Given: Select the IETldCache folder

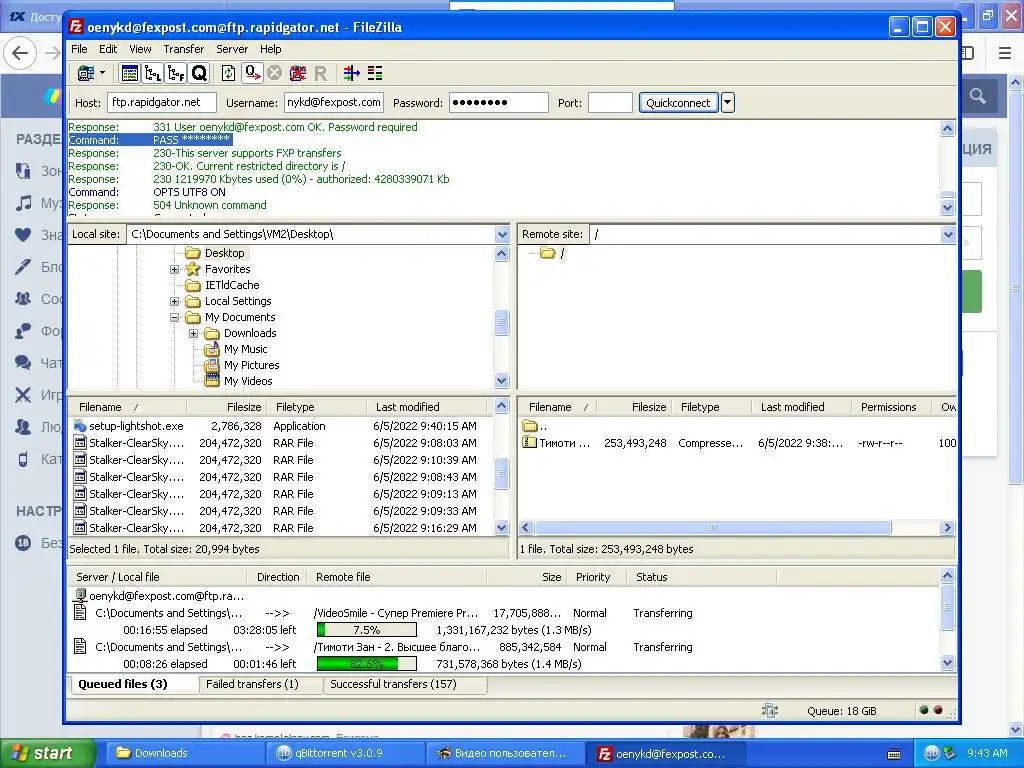Looking at the screenshot, I should click(232, 285).
